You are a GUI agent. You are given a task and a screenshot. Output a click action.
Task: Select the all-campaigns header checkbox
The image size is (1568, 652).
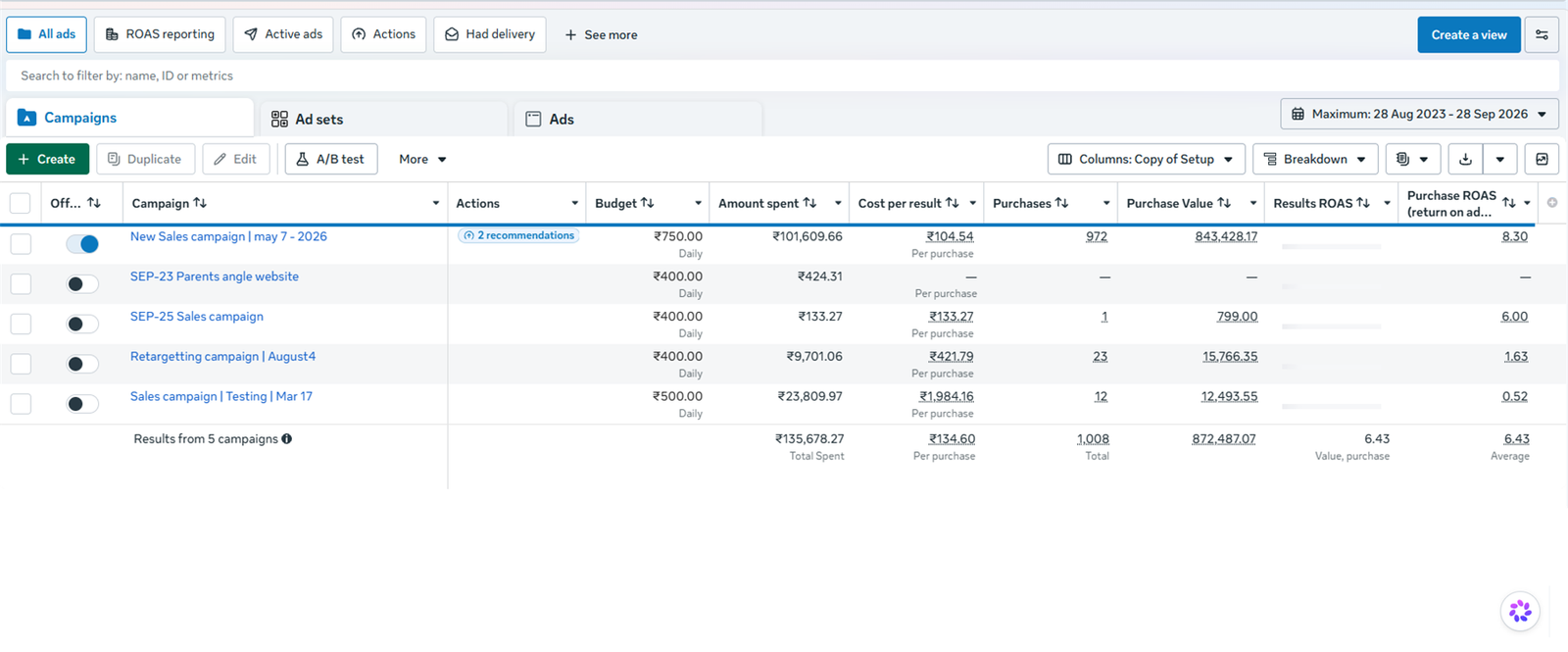[x=20, y=203]
